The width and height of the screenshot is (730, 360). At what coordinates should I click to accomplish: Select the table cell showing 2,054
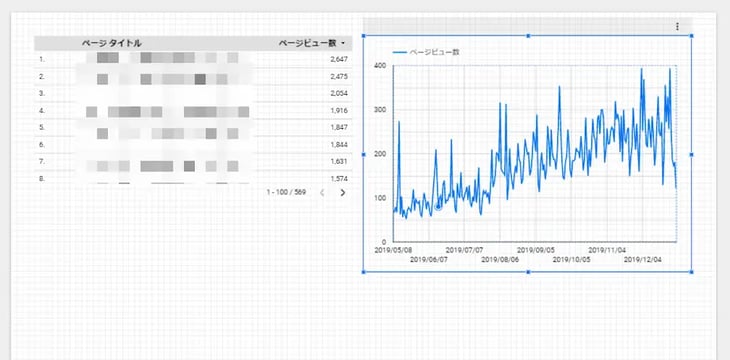(x=339, y=93)
